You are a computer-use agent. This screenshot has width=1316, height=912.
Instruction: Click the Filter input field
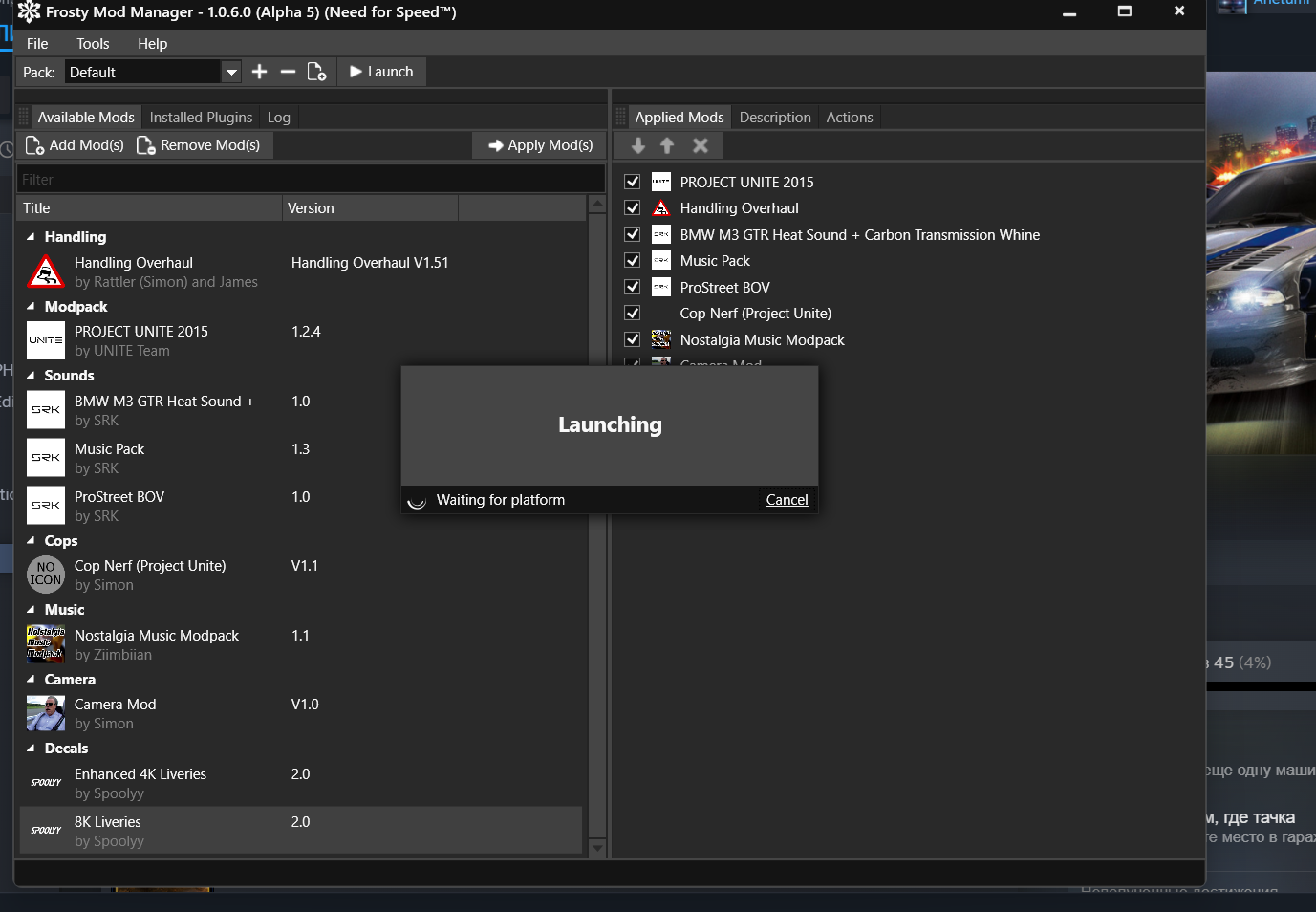[x=311, y=179]
